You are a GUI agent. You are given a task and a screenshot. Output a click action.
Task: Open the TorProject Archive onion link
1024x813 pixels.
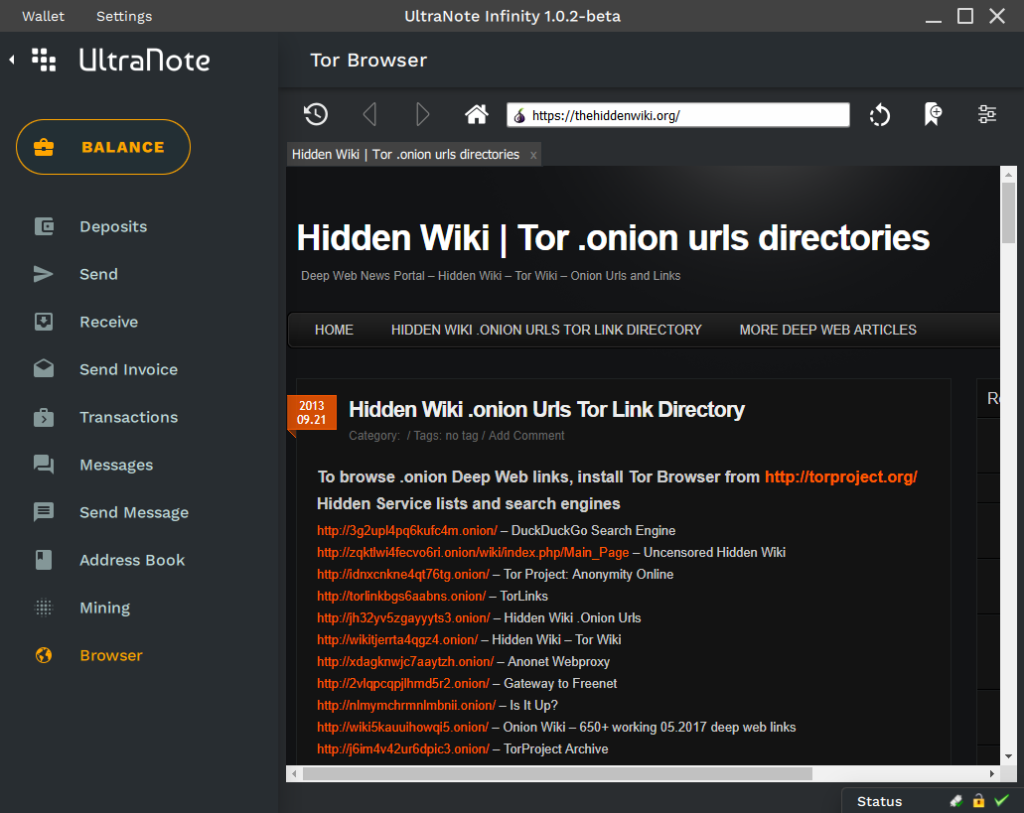(403, 749)
